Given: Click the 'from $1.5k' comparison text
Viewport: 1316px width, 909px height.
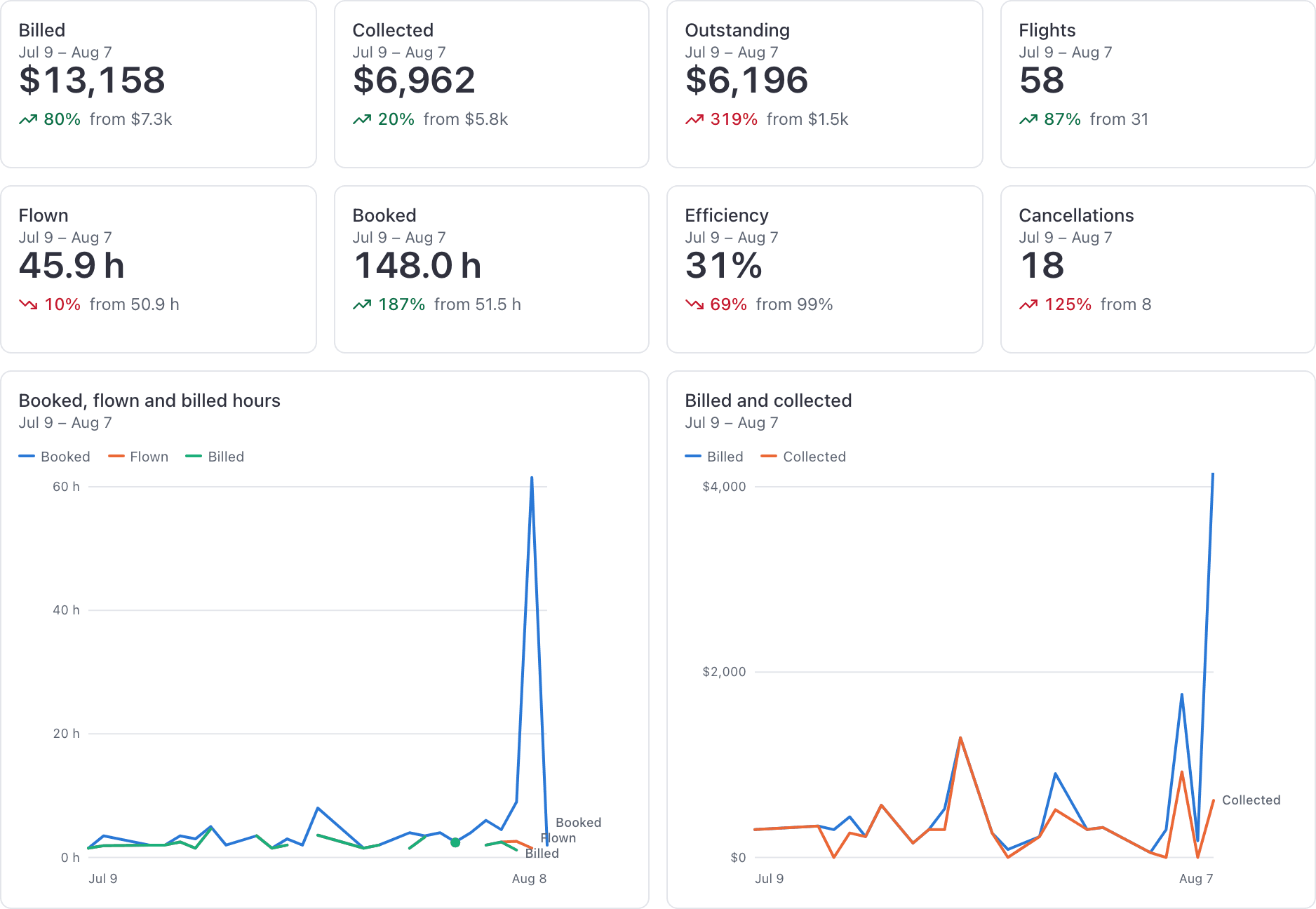Looking at the screenshot, I should (x=807, y=119).
